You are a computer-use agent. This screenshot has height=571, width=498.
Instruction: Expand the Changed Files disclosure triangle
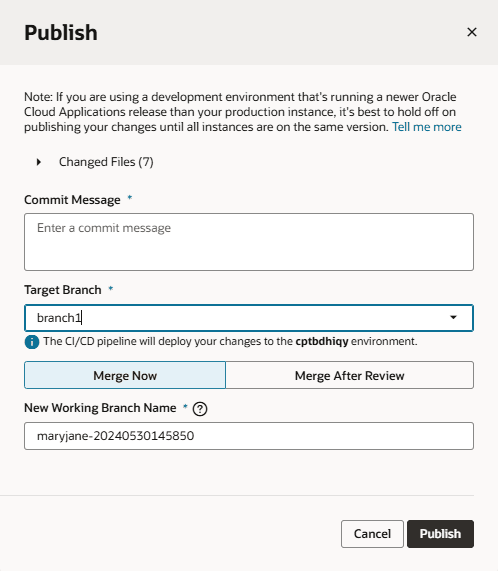click(39, 162)
